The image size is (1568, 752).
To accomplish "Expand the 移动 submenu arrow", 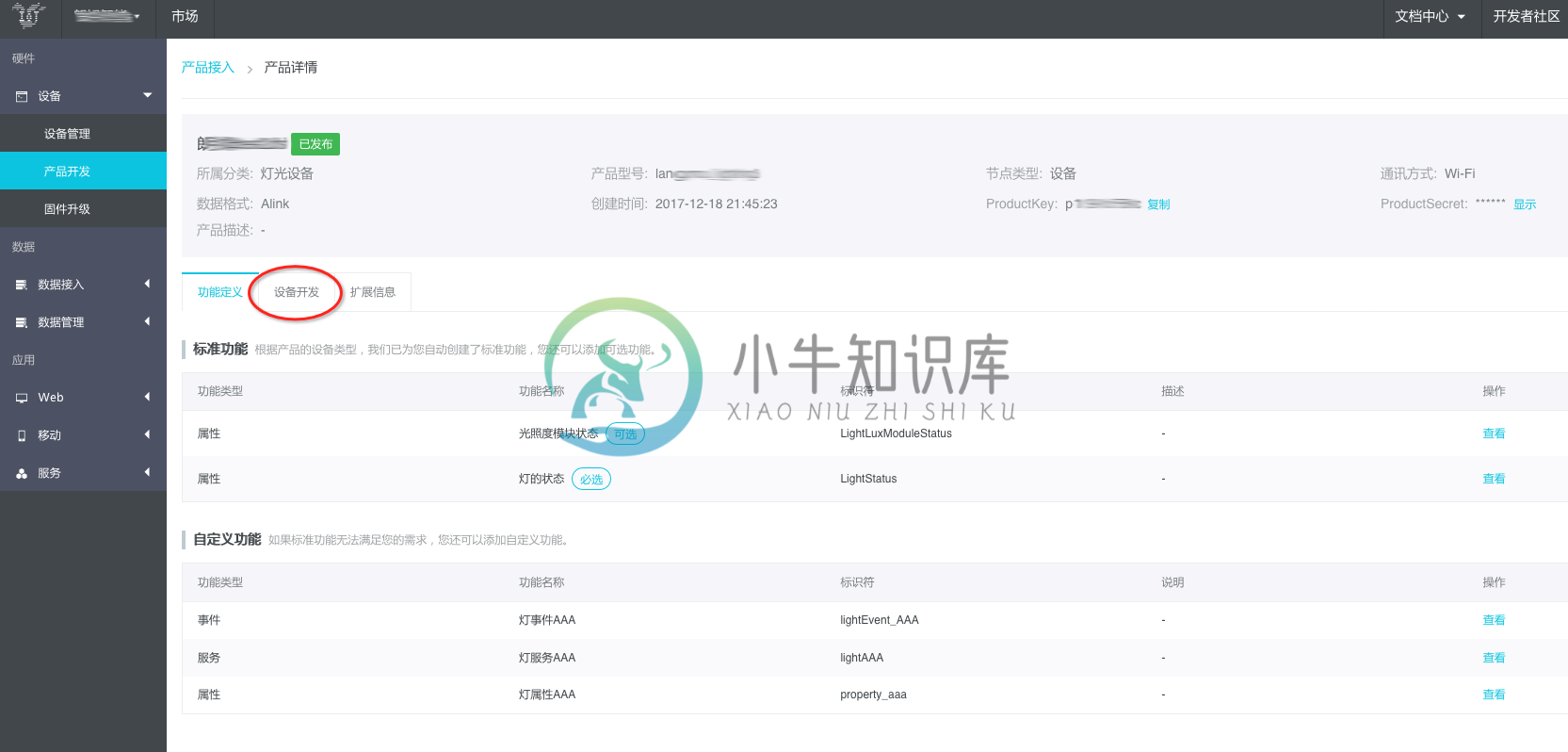I will 147,434.
